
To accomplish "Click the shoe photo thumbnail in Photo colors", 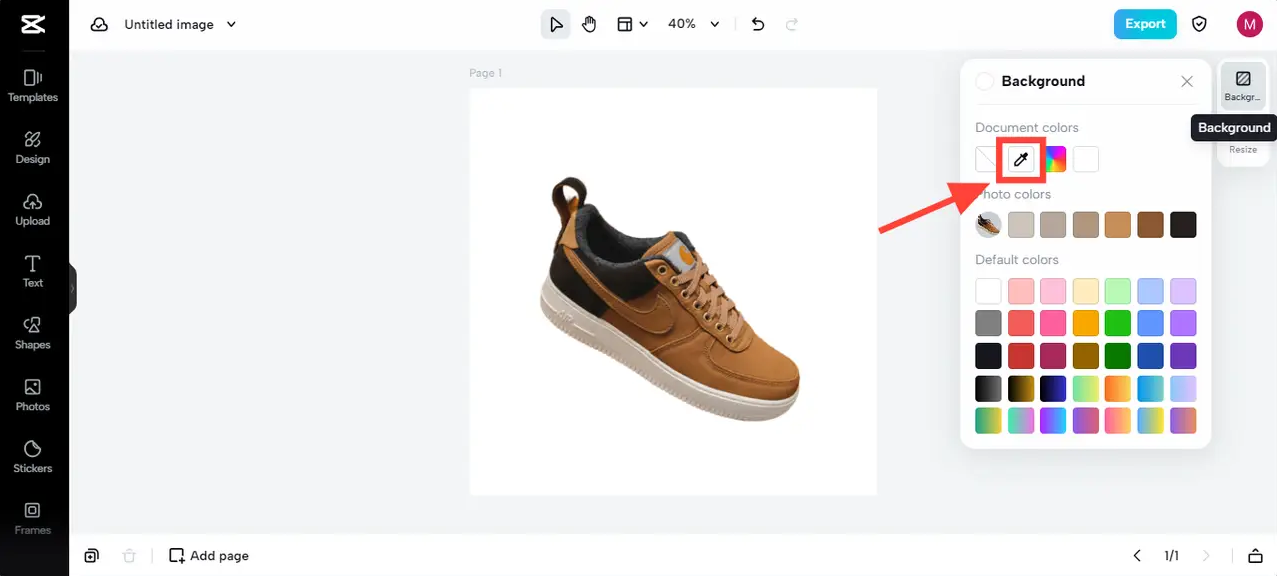I will 988,225.
